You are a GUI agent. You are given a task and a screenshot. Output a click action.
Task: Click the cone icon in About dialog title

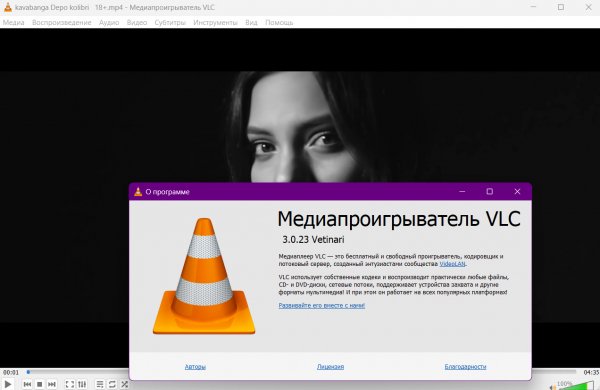click(x=138, y=192)
